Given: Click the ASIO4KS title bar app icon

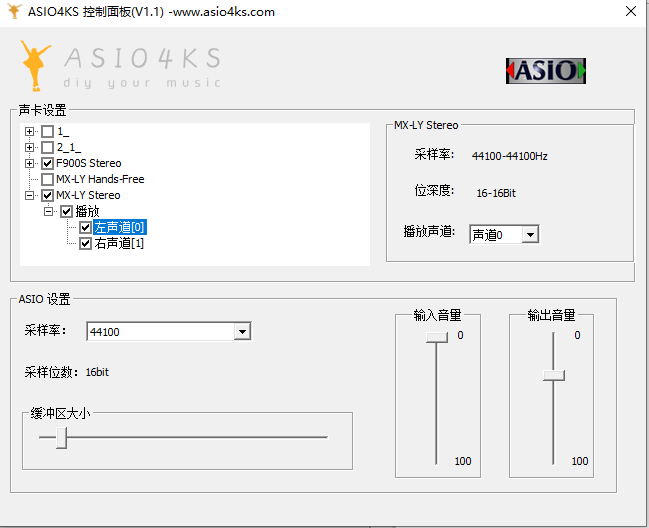Looking at the screenshot, I should pos(14,11).
